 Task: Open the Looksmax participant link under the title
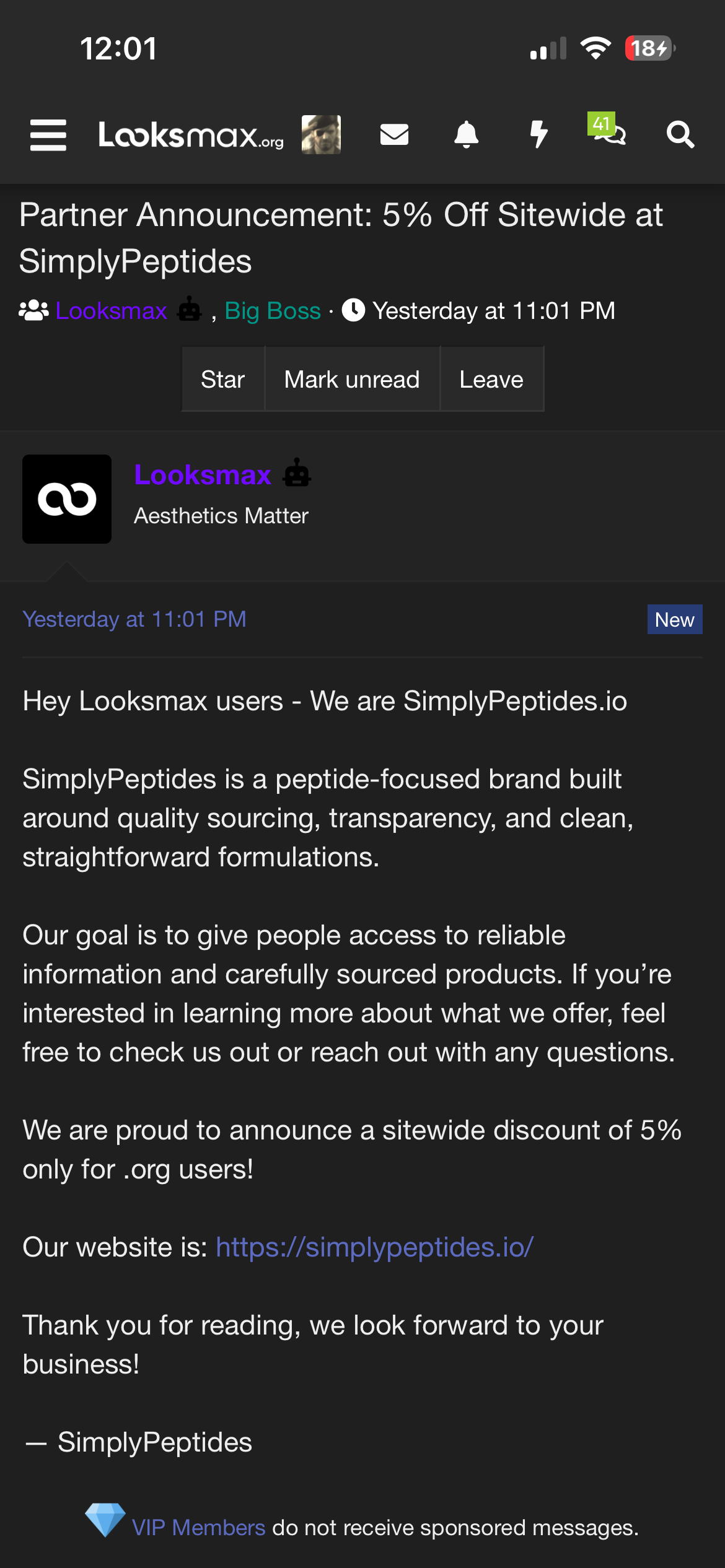tap(112, 311)
